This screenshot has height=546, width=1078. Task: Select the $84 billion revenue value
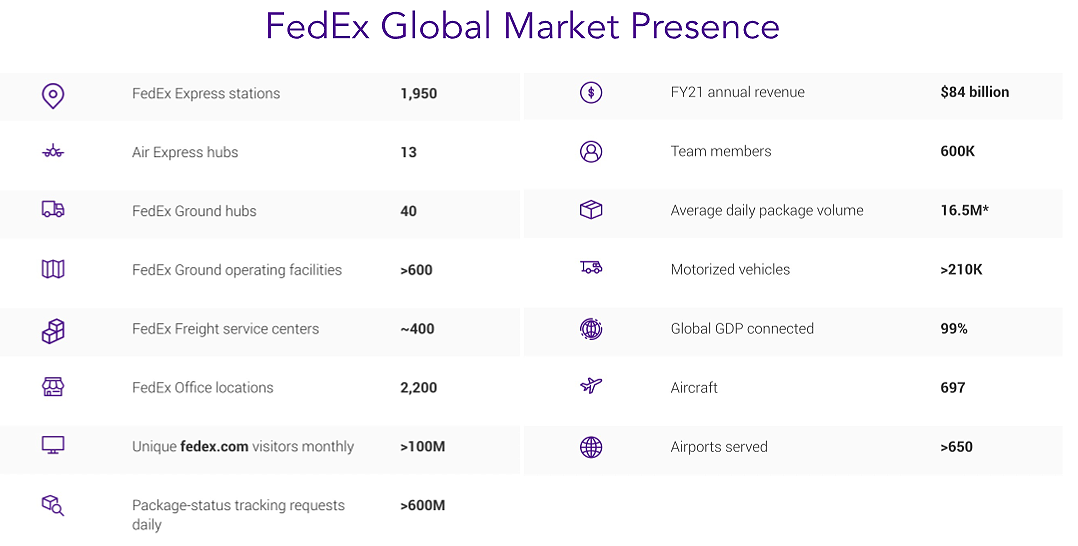(975, 92)
